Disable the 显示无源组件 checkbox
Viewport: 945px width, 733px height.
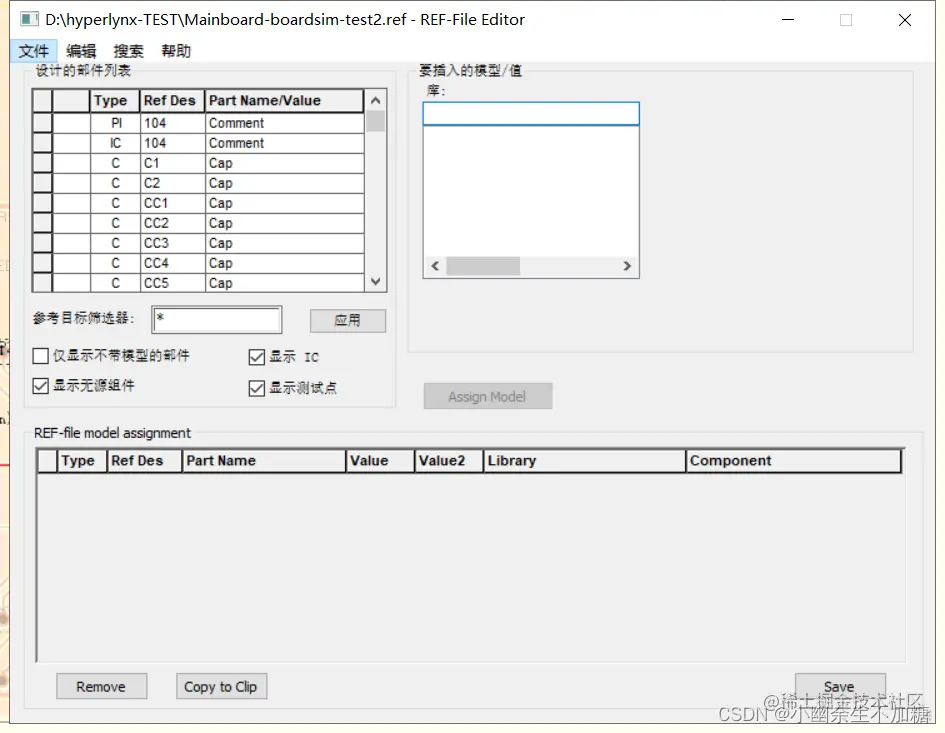tap(39, 388)
